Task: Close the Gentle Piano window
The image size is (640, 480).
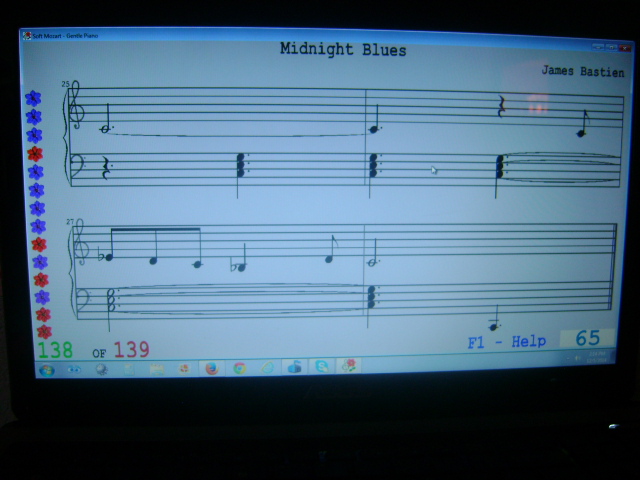Action: [x=624, y=48]
